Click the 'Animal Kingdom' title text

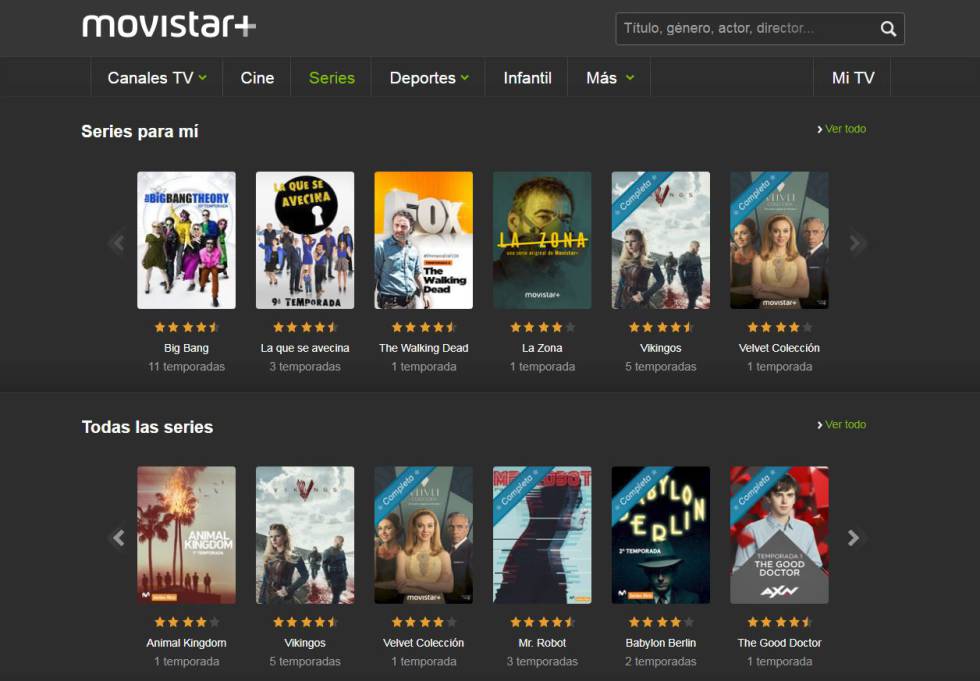[x=186, y=643]
